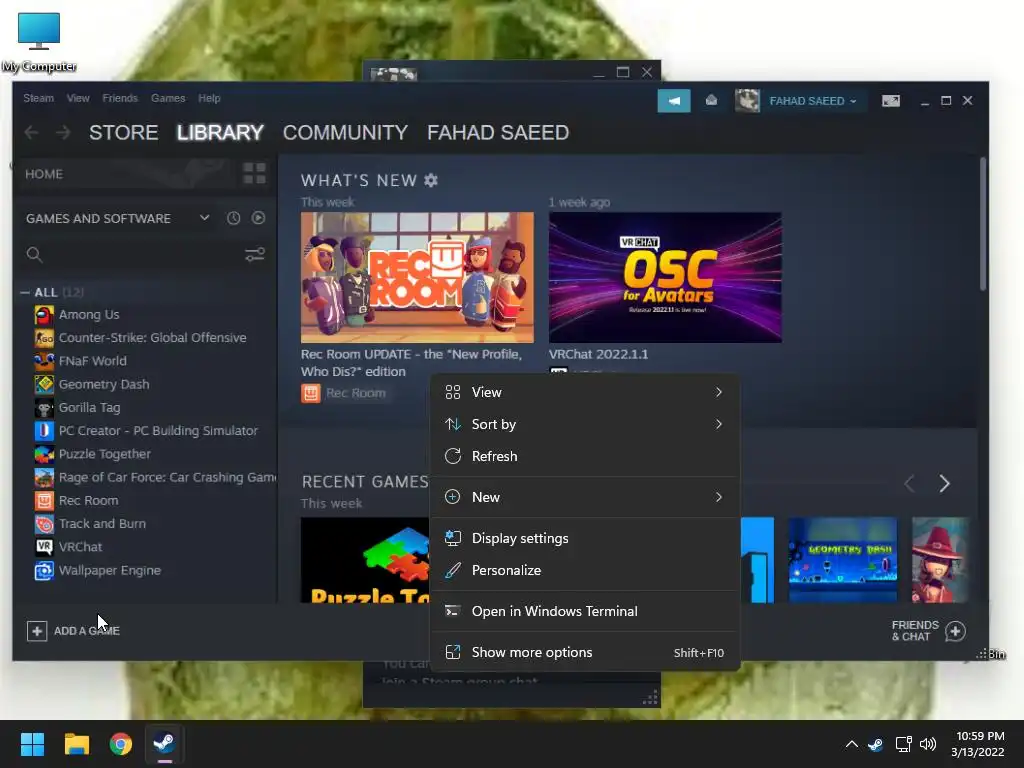The width and height of the screenshot is (1024, 768).
Task: Open Geometry Dash recent game thumbnail
Action: pyautogui.click(x=842, y=560)
